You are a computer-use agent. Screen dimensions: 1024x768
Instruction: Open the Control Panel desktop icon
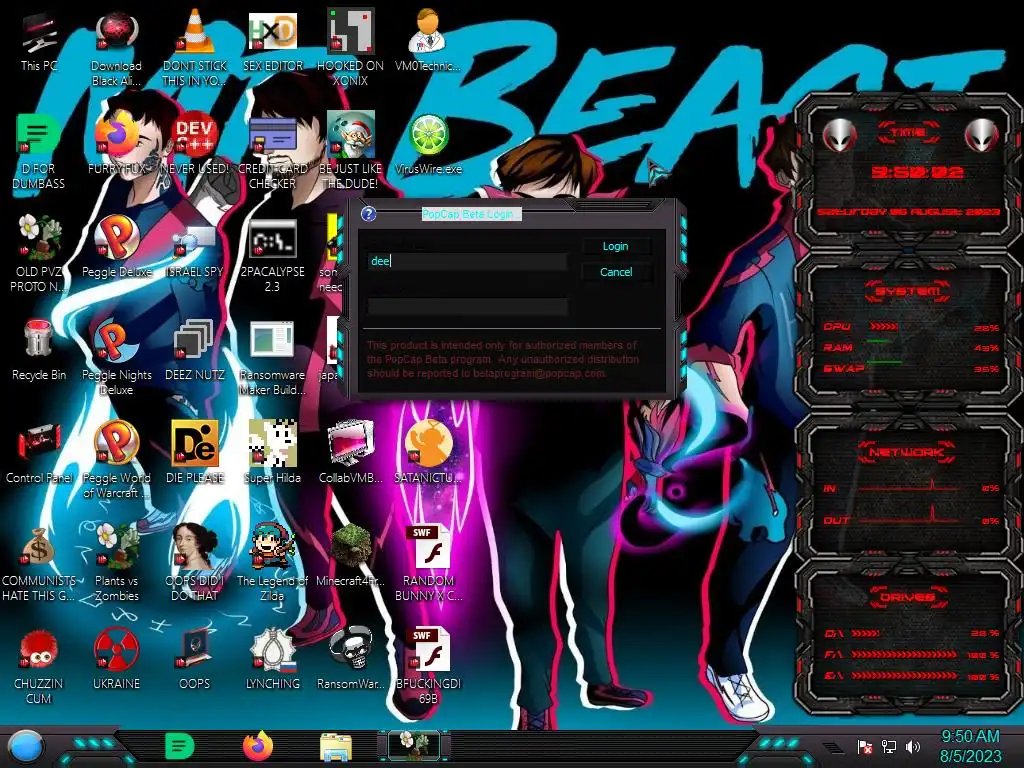coord(39,453)
